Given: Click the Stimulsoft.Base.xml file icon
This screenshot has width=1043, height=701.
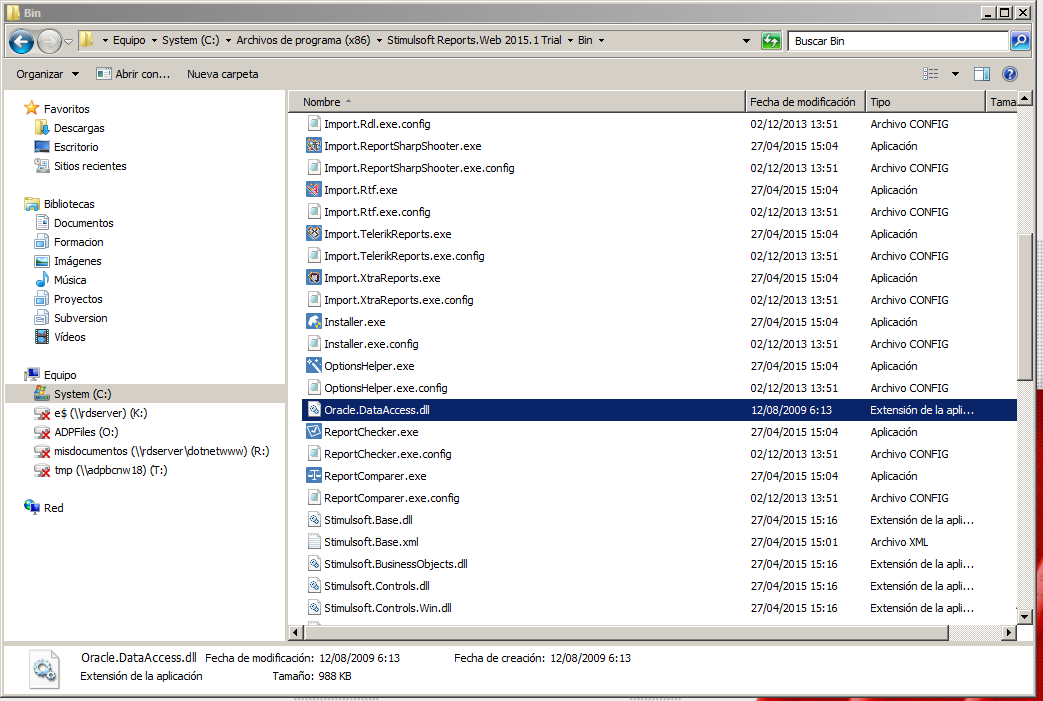Looking at the screenshot, I should [314, 541].
